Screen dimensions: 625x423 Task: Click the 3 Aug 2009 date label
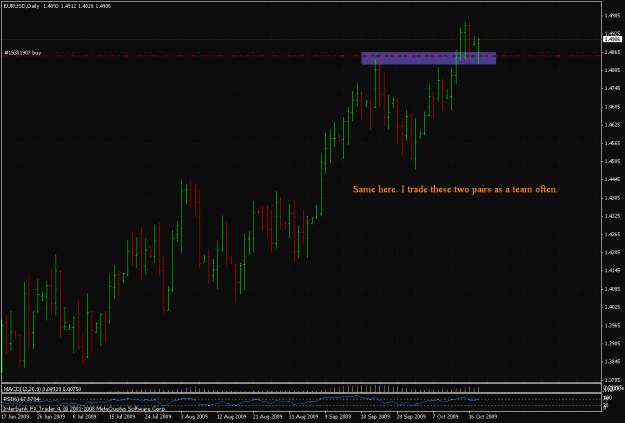pyautogui.click(x=194, y=417)
